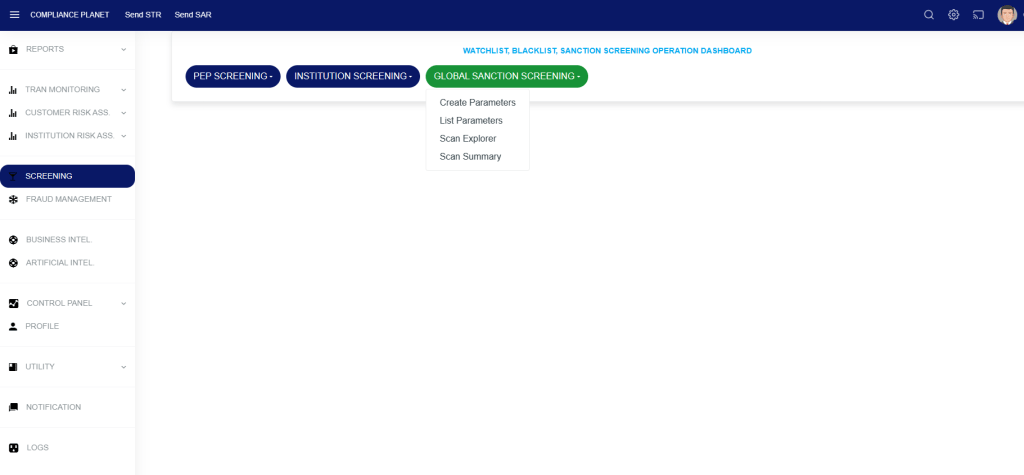Expand the Utility sidebar chevron
Image resolution: width=1024 pixels, height=475 pixels.
[x=124, y=367]
